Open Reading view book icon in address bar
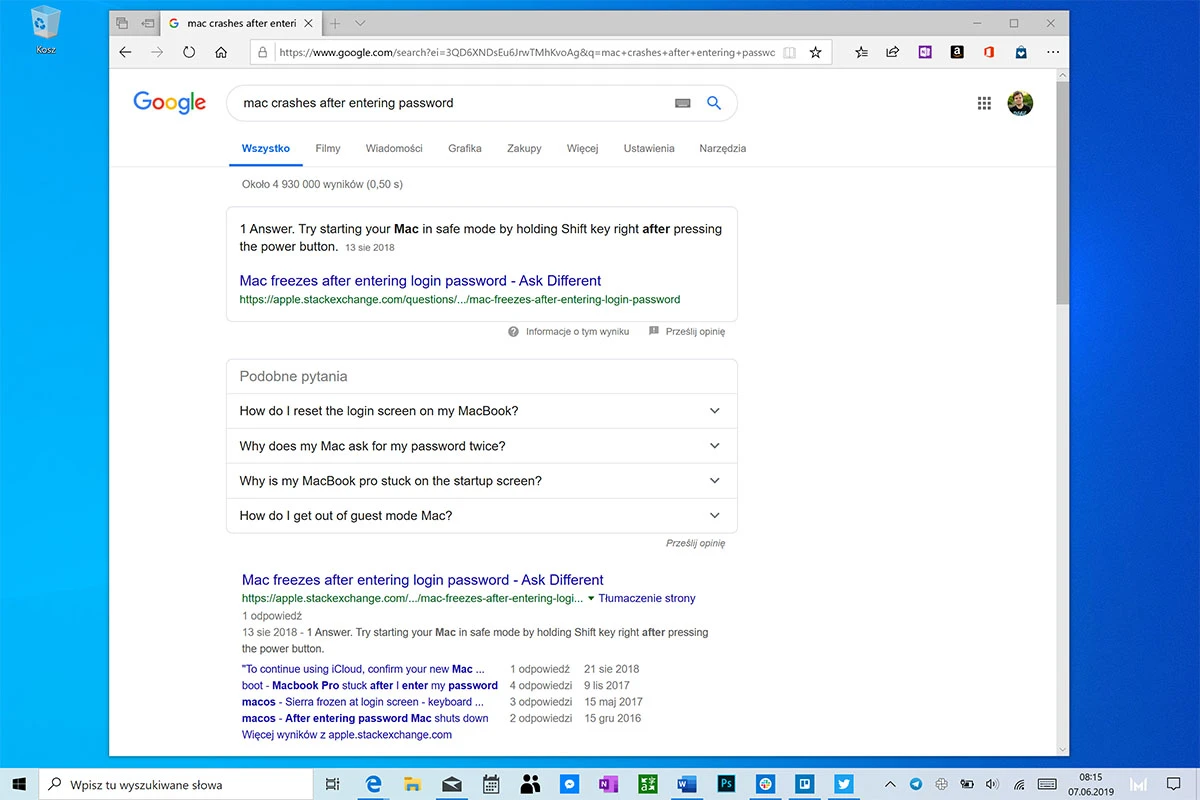Image resolution: width=1200 pixels, height=800 pixels. (x=790, y=53)
